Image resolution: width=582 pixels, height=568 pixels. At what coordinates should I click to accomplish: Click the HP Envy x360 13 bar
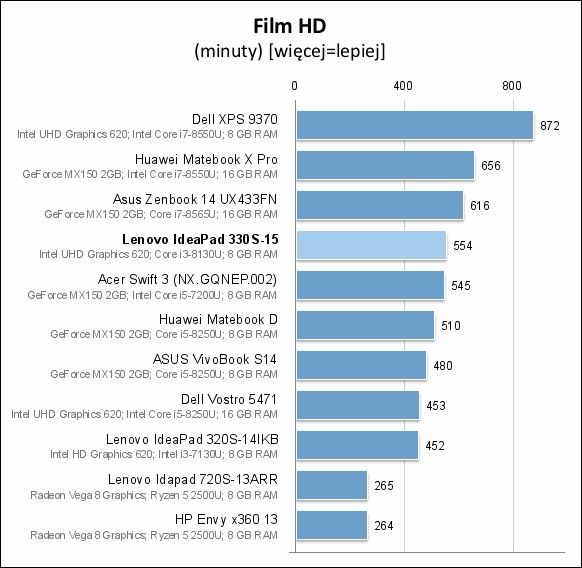tap(332, 525)
